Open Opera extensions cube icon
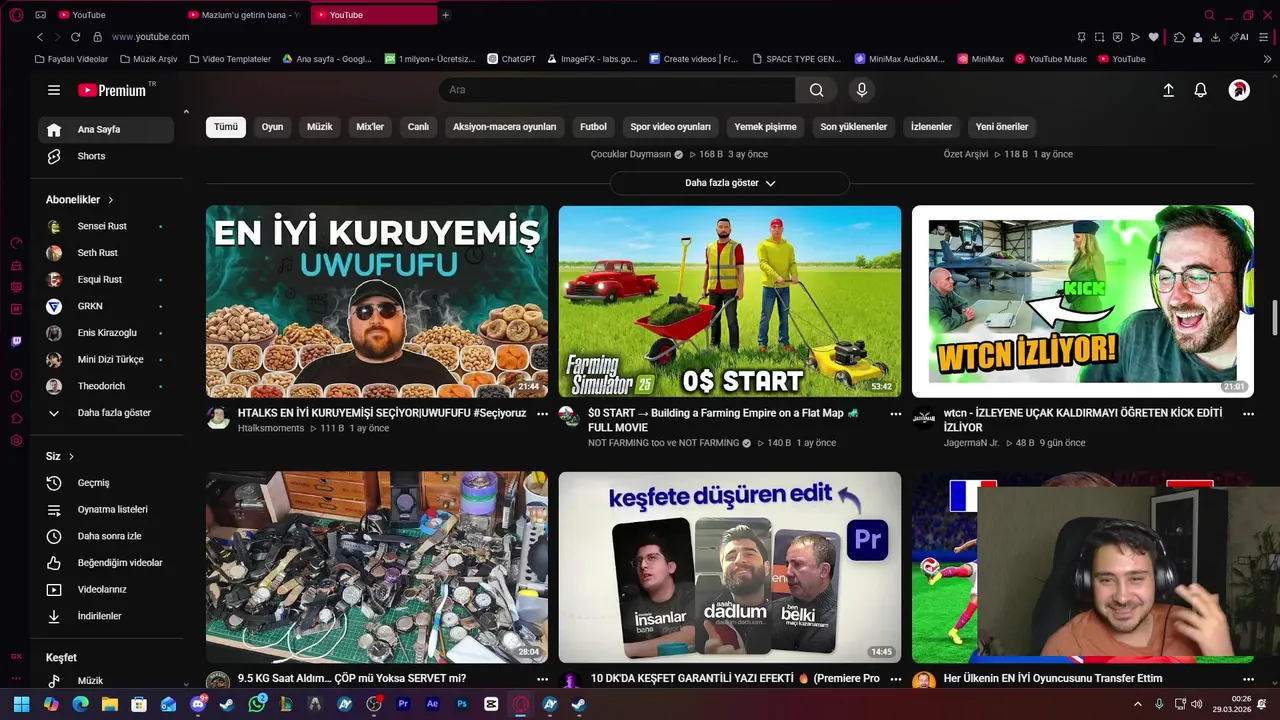This screenshot has height=720, width=1280. click(1180, 37)
